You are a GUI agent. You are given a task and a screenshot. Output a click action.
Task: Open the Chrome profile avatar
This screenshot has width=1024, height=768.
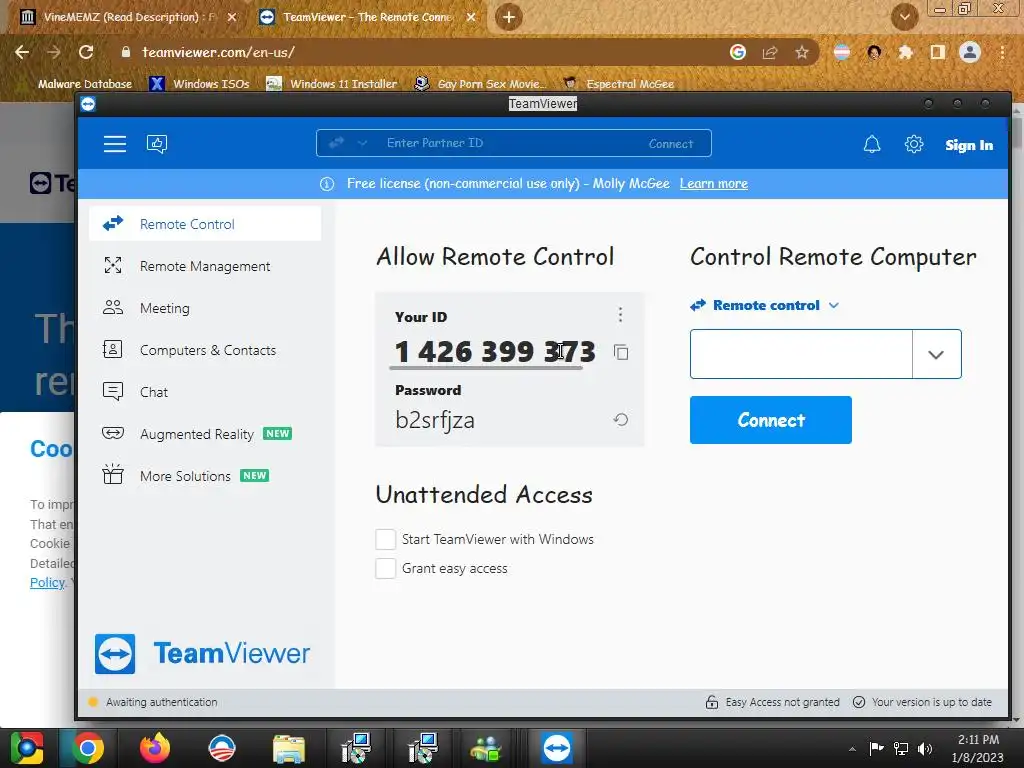[970, 52]
